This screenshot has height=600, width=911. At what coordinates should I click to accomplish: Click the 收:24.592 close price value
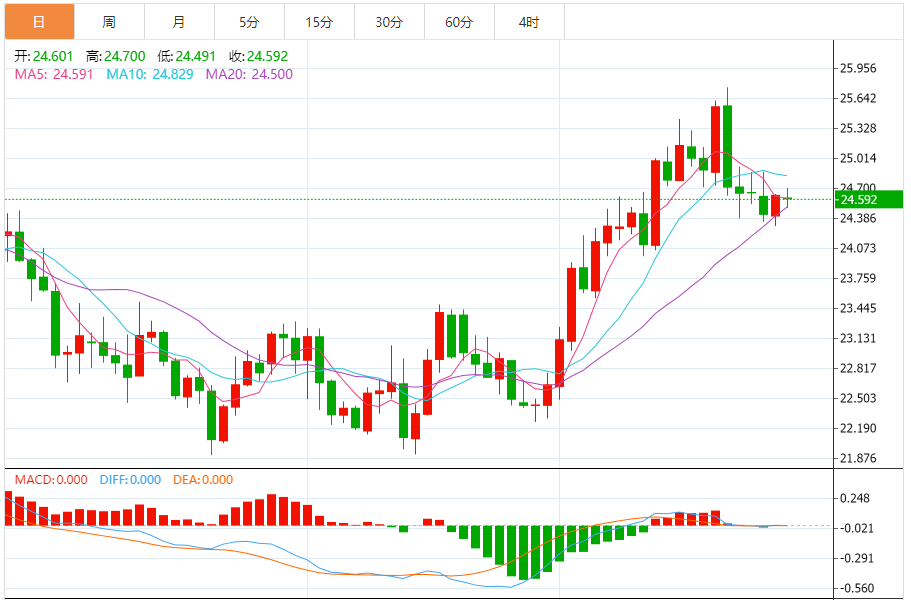click(x=259, y=56)
